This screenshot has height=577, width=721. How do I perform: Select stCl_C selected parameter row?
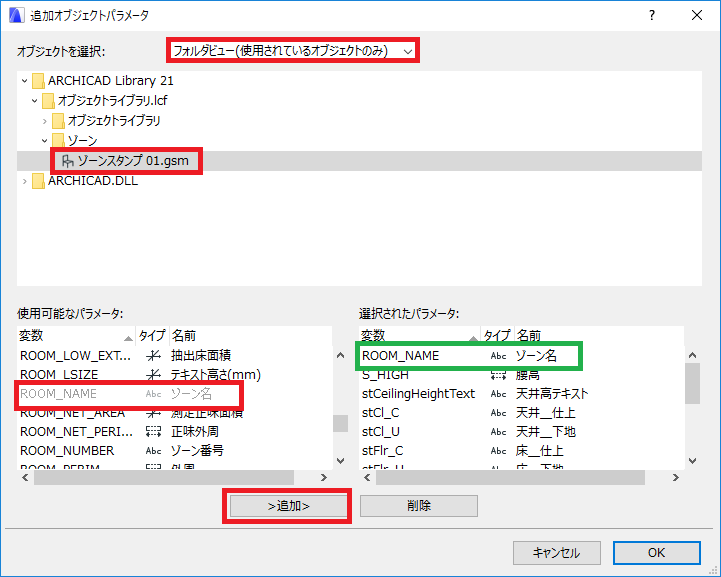point(521,413)
